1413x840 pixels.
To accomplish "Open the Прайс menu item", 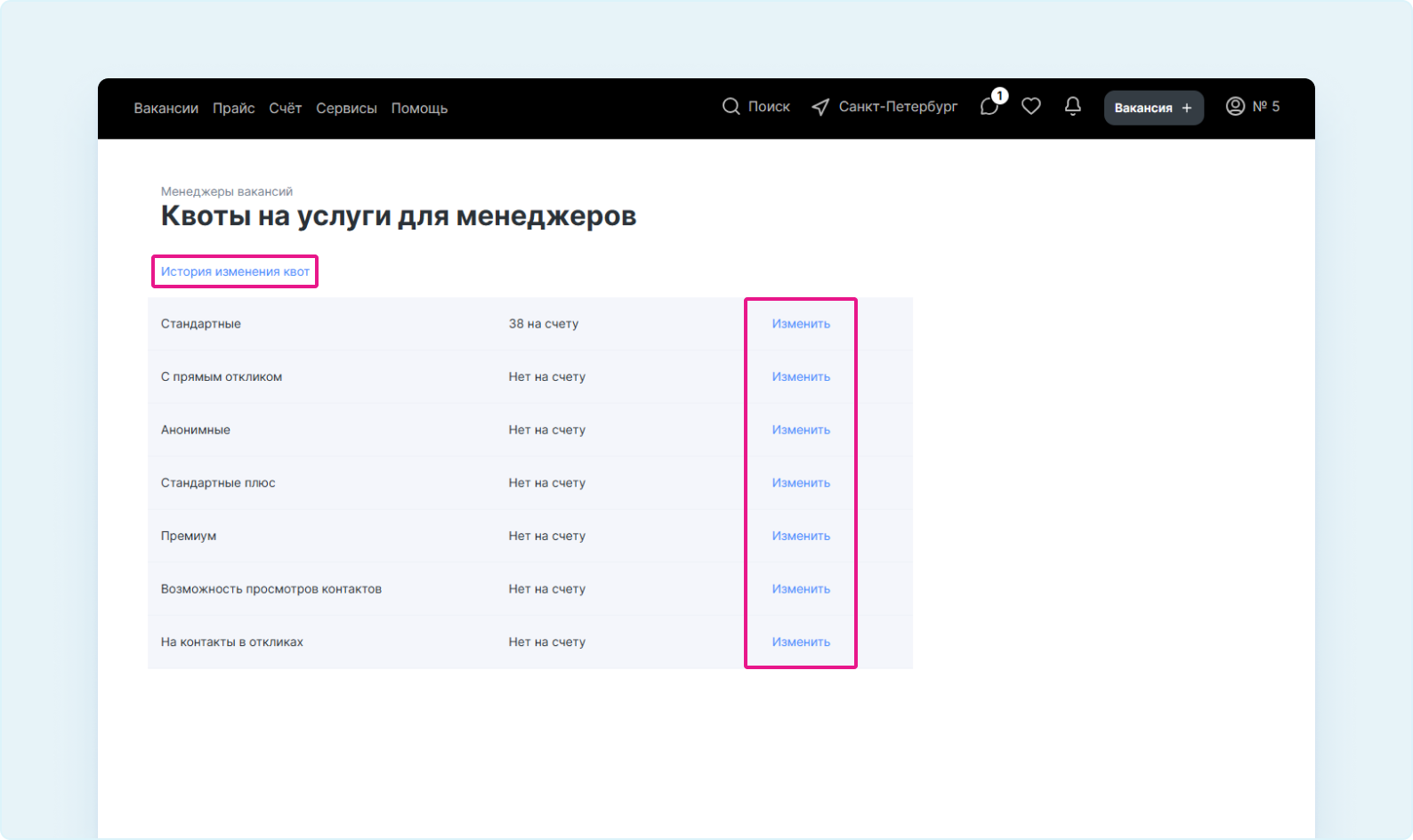I will pos(234,108).
